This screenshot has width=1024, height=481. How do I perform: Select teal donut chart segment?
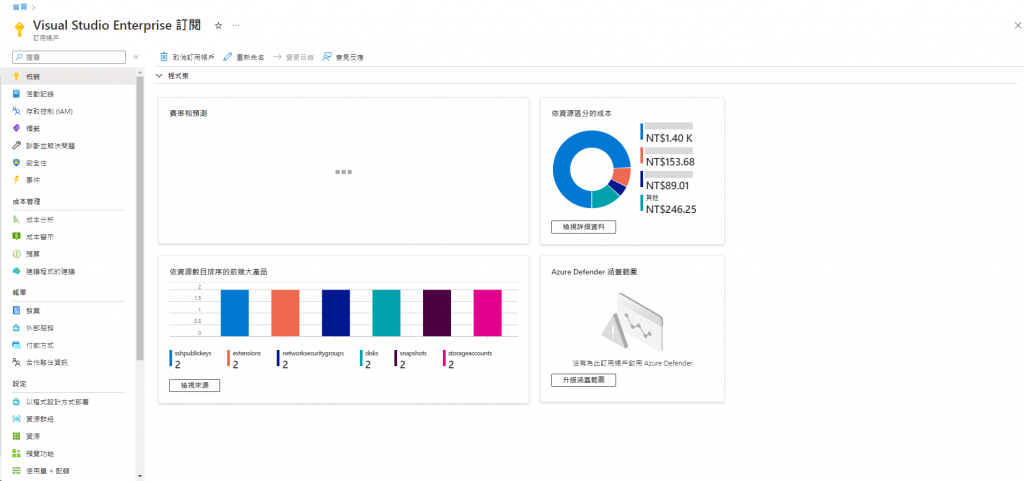(x=604, y=197)
